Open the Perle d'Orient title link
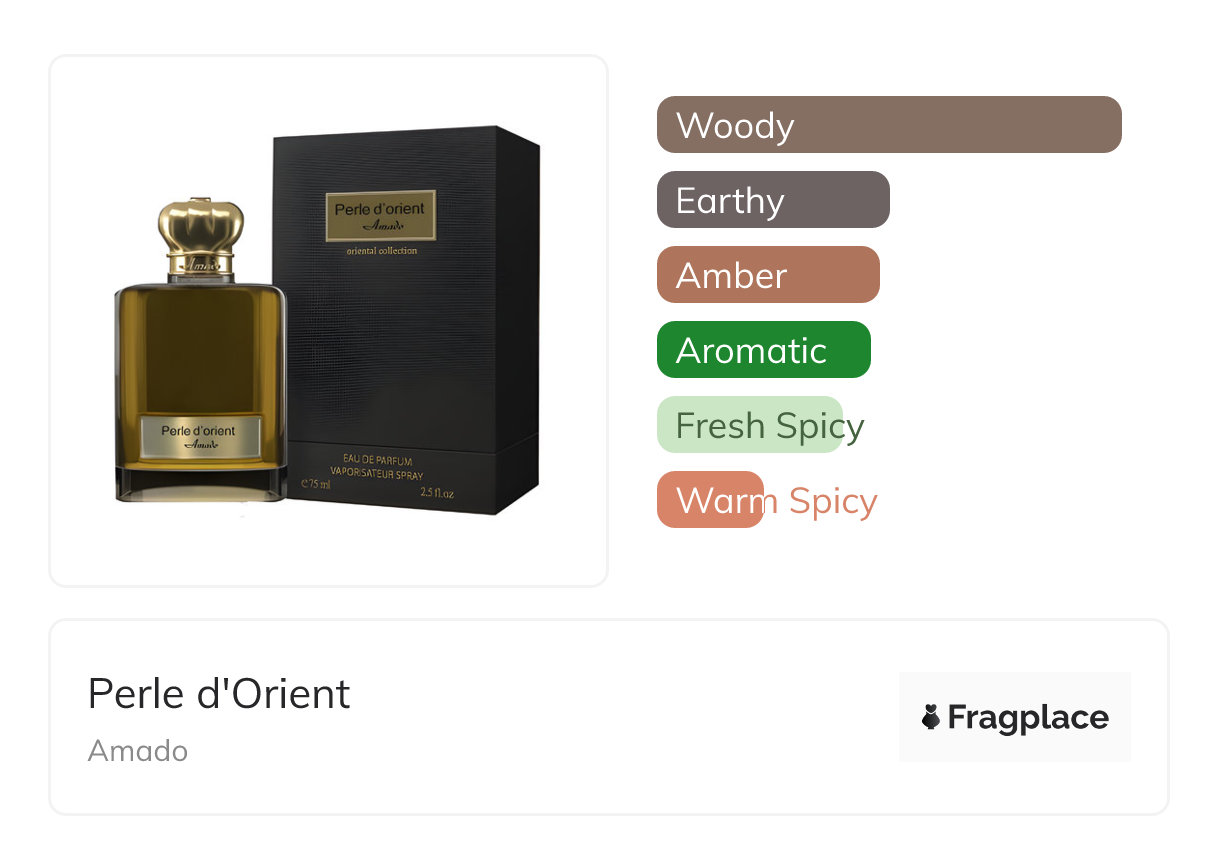 [x=219, y=693]
